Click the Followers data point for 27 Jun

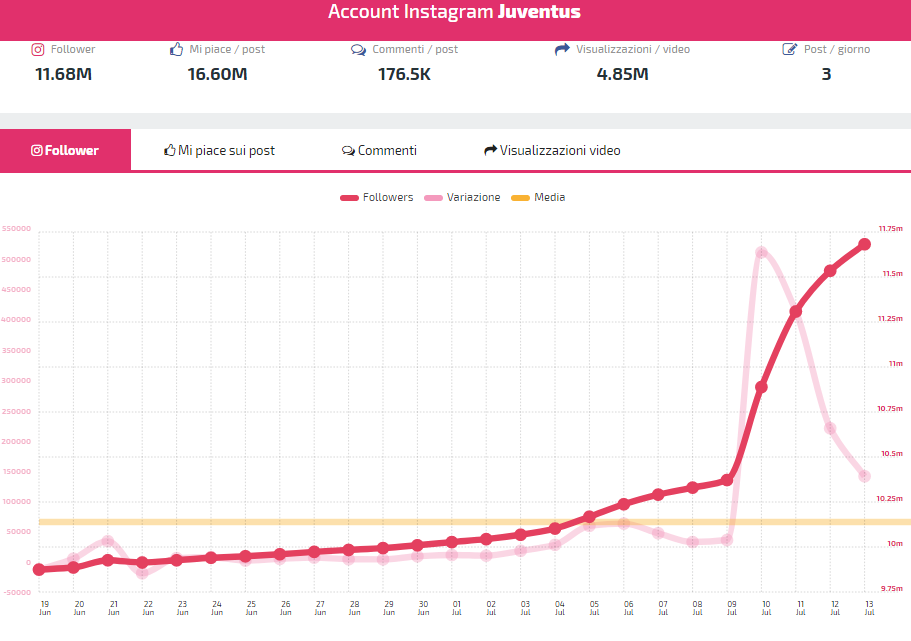pyautogui.click(x=314, y=552)
